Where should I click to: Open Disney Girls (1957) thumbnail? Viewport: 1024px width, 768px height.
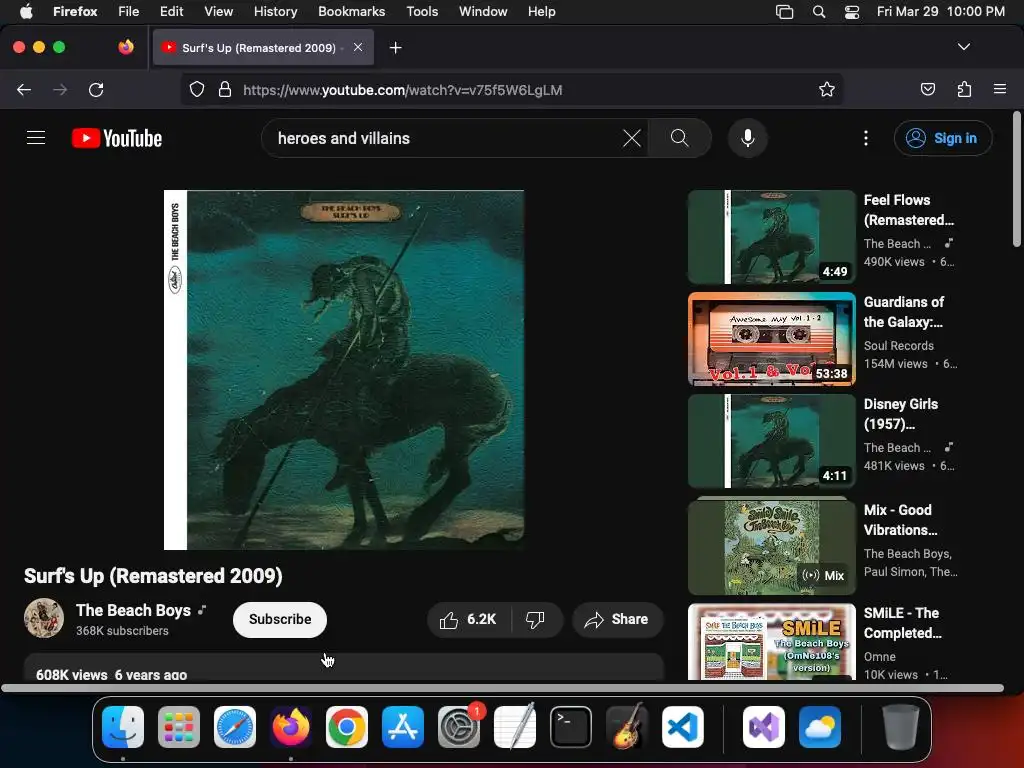click(x=772, y=441)
